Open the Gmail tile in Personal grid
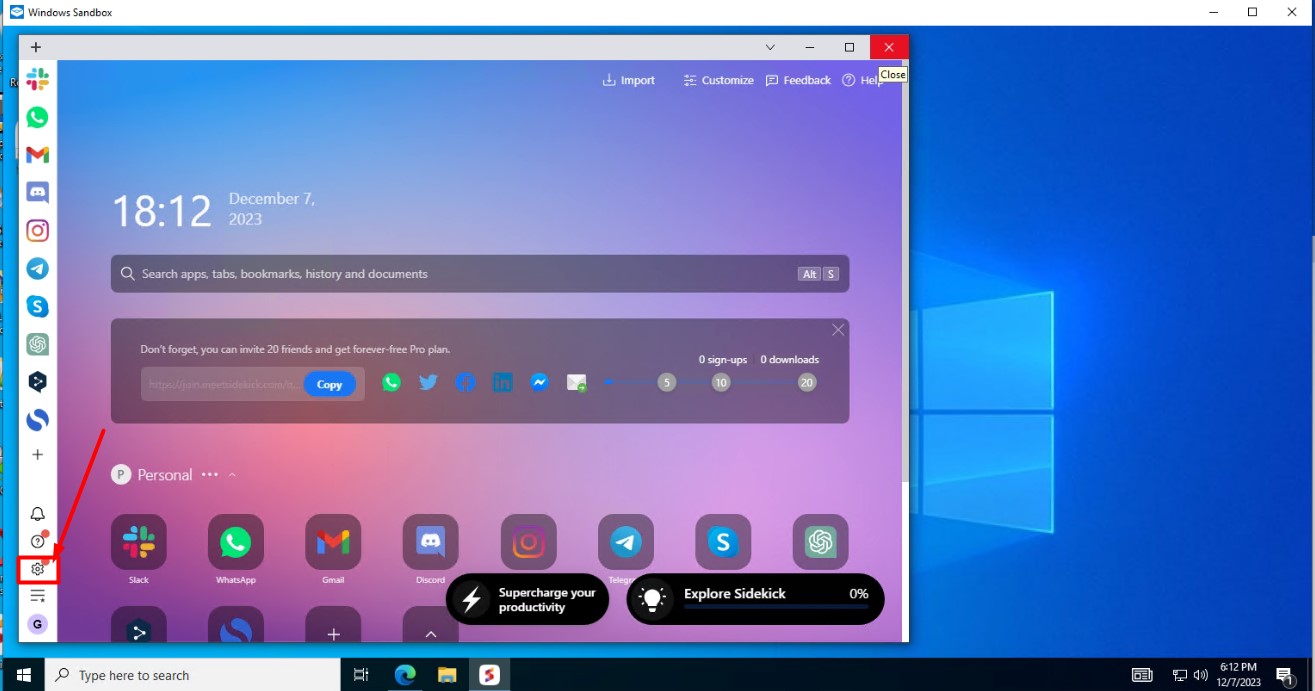Viewport: 1315px width, 691px height. pyautogui.click(x=333, y=542)
